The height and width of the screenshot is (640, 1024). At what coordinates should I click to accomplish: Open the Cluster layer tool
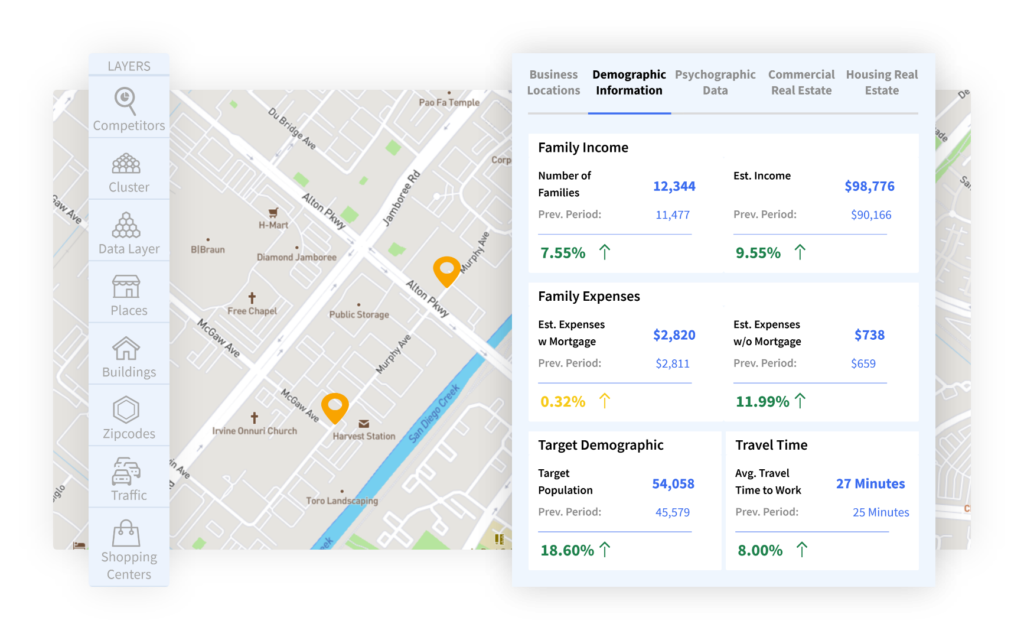(x=128, y=163)
